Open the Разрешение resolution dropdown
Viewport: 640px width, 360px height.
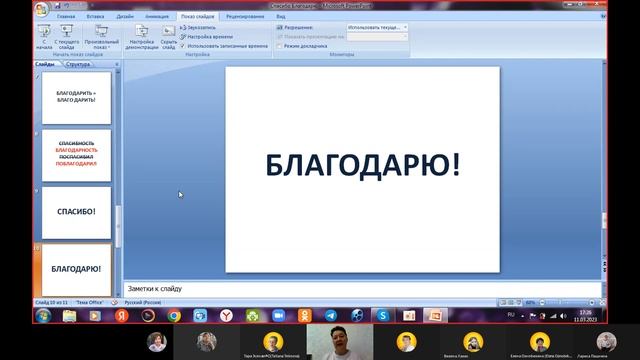[377, 27]
